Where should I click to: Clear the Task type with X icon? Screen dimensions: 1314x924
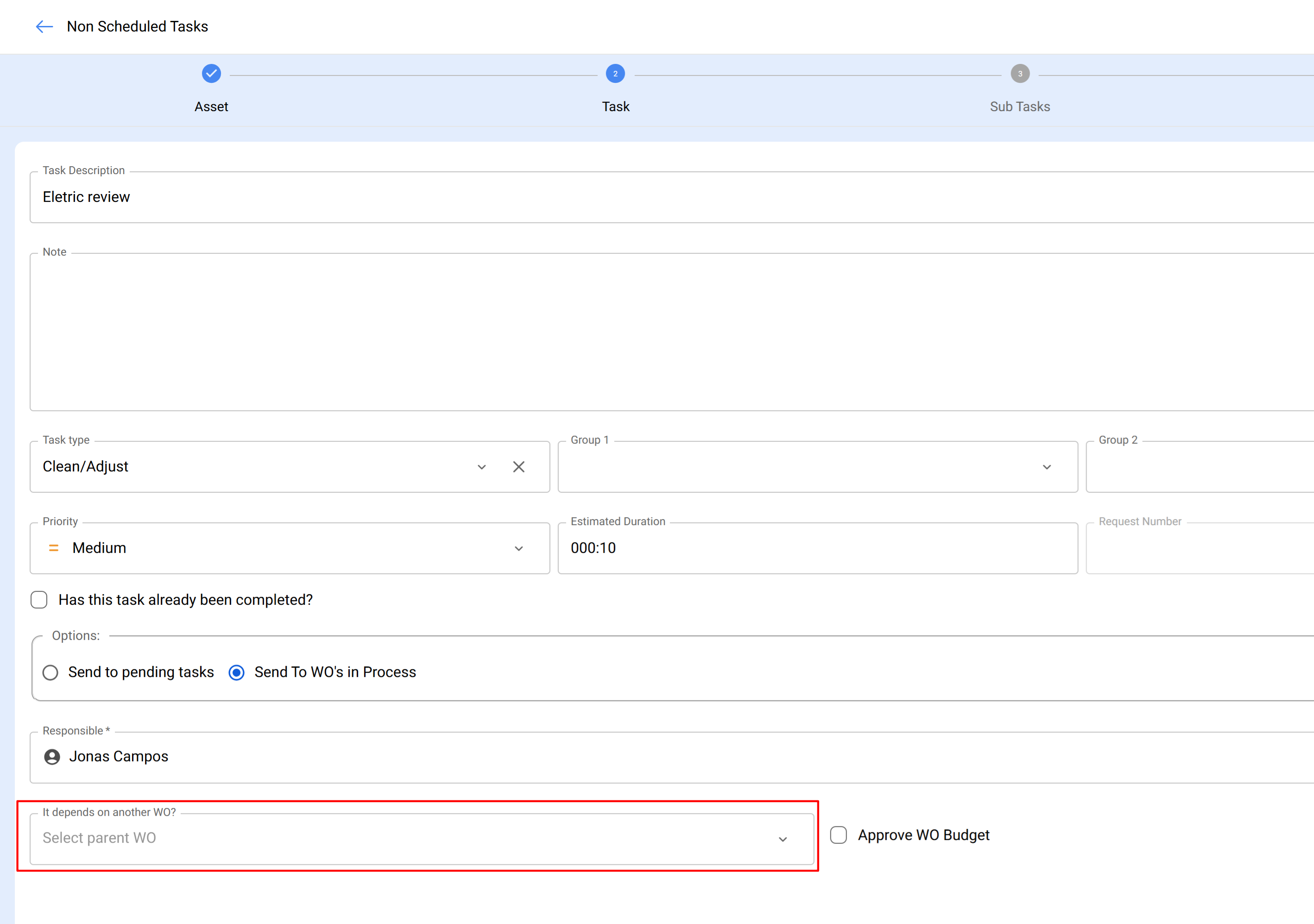coord(518,467)
